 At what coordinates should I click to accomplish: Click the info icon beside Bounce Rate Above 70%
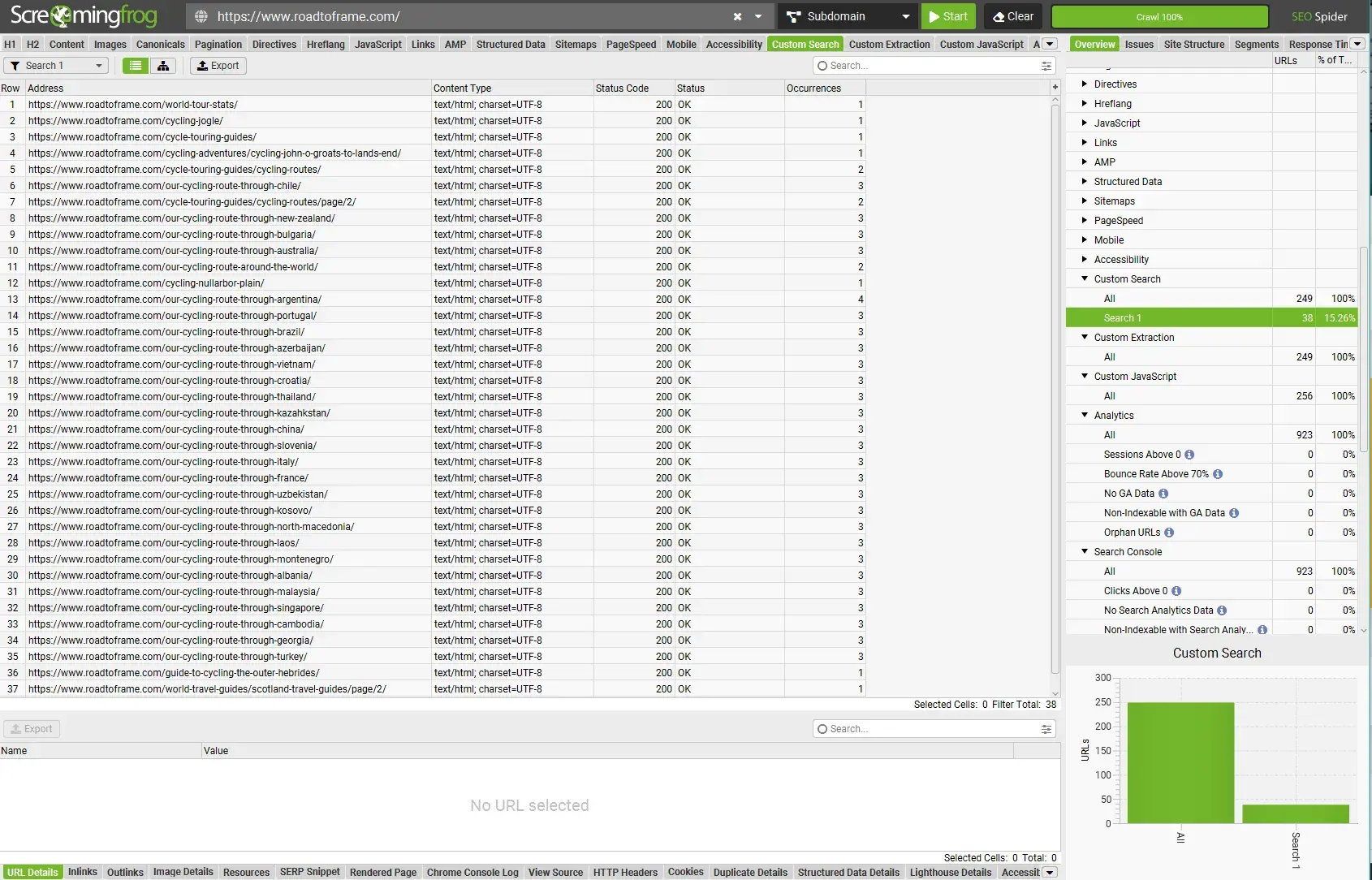tap(1219, 474)
